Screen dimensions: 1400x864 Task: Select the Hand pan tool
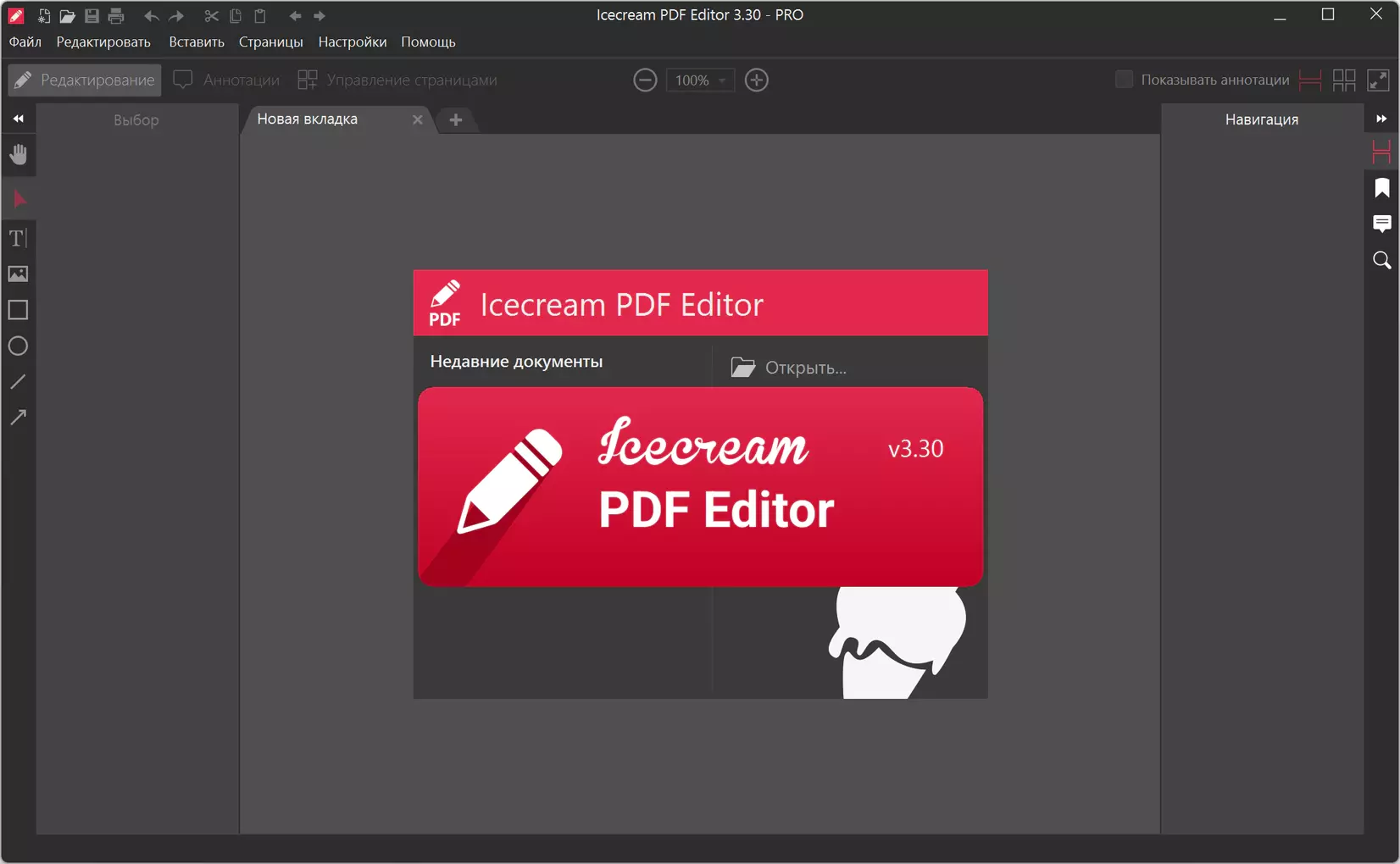[x=18, y=155]
